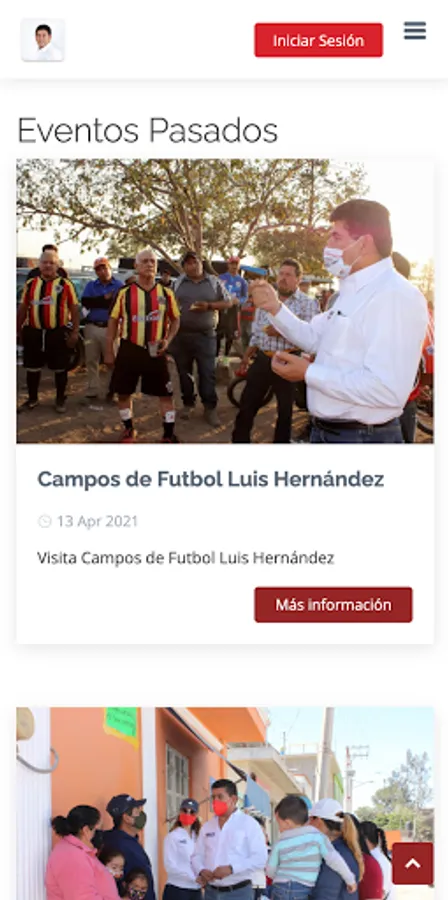Click the green sign on the orange wall
This screenshot has width=448, height=900.
coord(121,726)
